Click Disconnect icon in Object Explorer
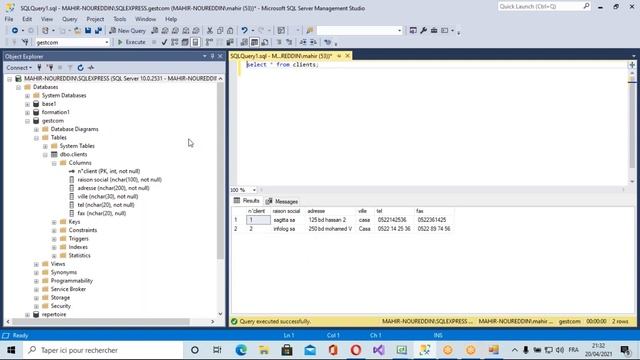This screenshot has width=640, height=360. pos(50,68)
